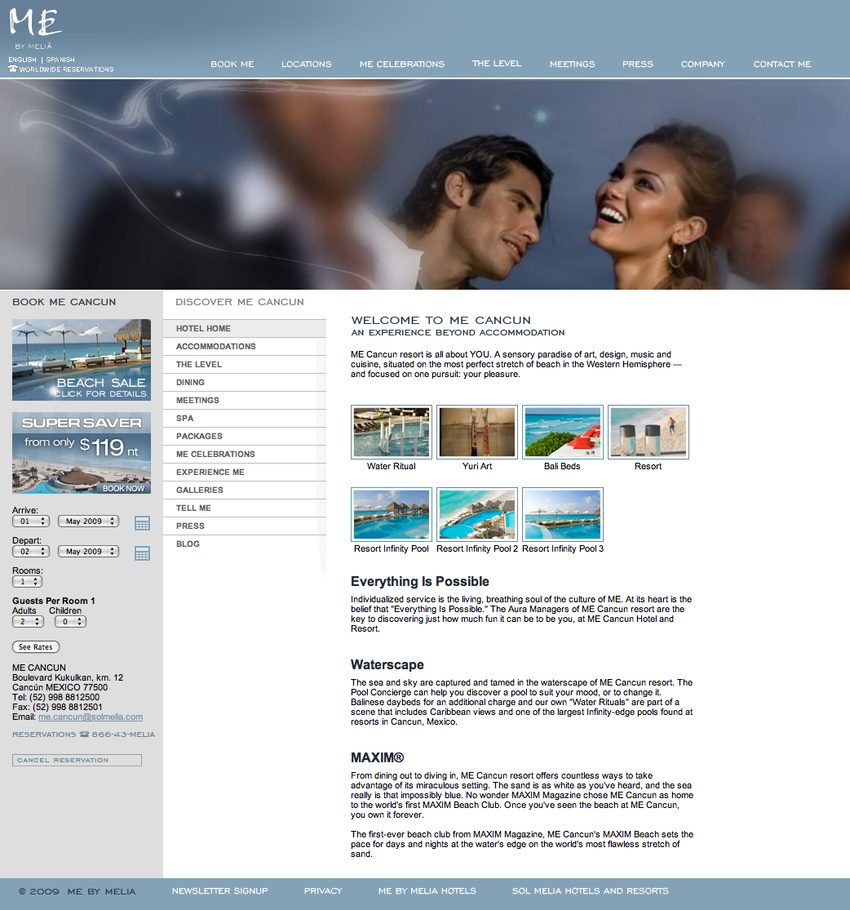Viewport: 850px width, 910px height.
Task: Switch language to Spanish
Action: point(60,59)
